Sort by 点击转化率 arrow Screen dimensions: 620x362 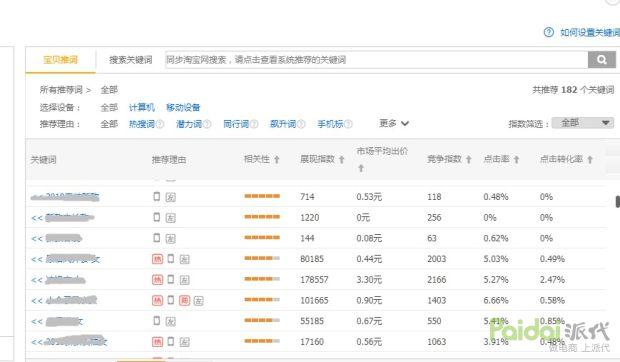coord(590,160)
